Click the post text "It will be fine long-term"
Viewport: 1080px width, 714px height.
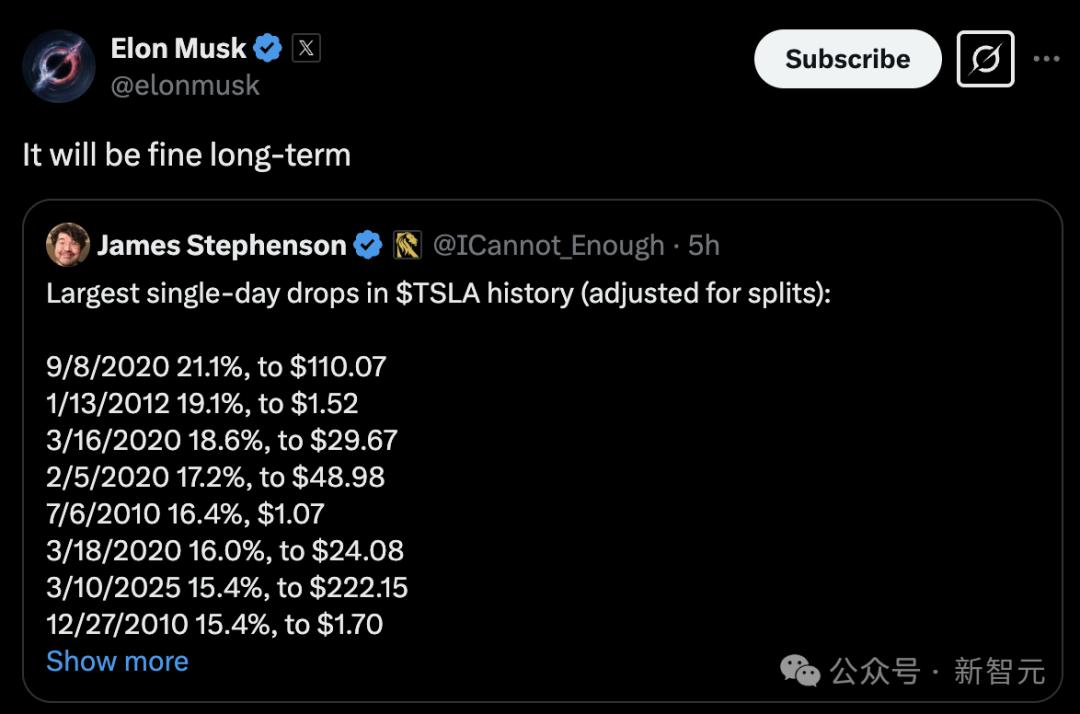(187, 155)
